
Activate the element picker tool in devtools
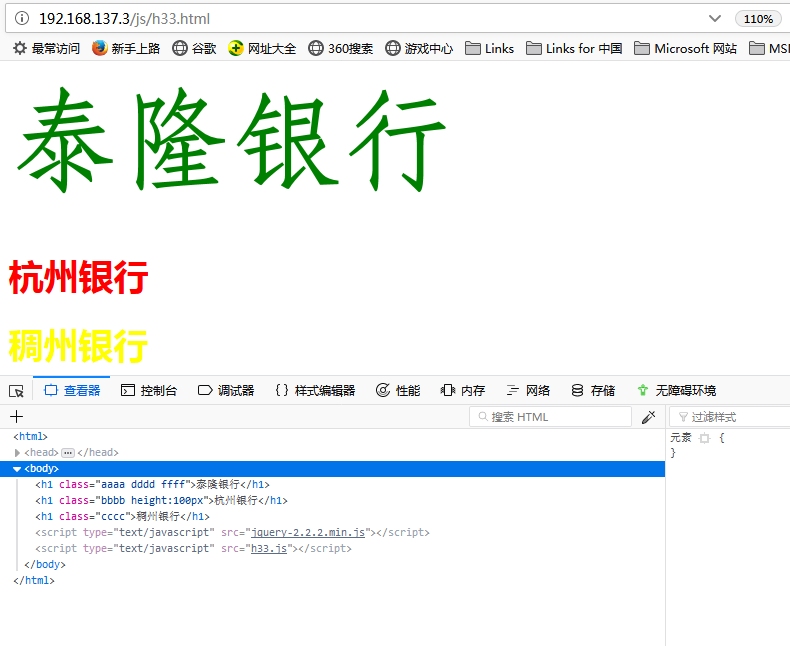16,391
